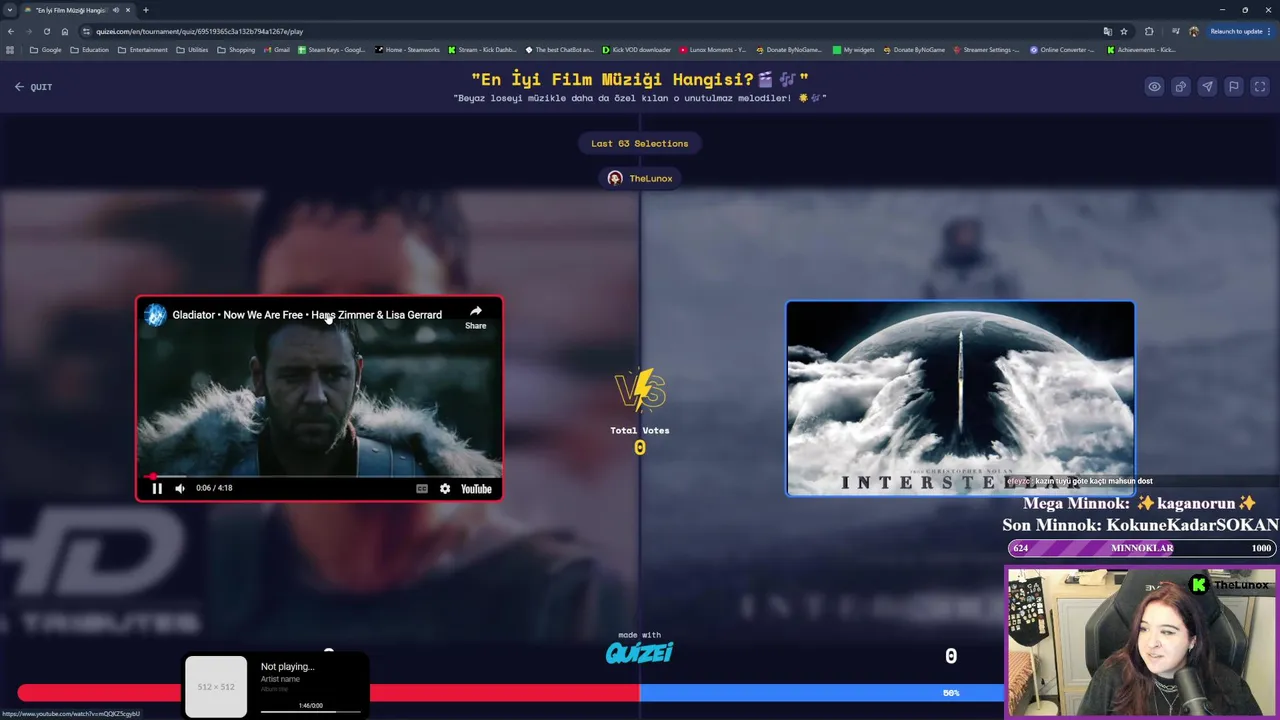Click the paper-plane share icon in quiz header
The image size is (1280, 720).
pos(1207,87)
